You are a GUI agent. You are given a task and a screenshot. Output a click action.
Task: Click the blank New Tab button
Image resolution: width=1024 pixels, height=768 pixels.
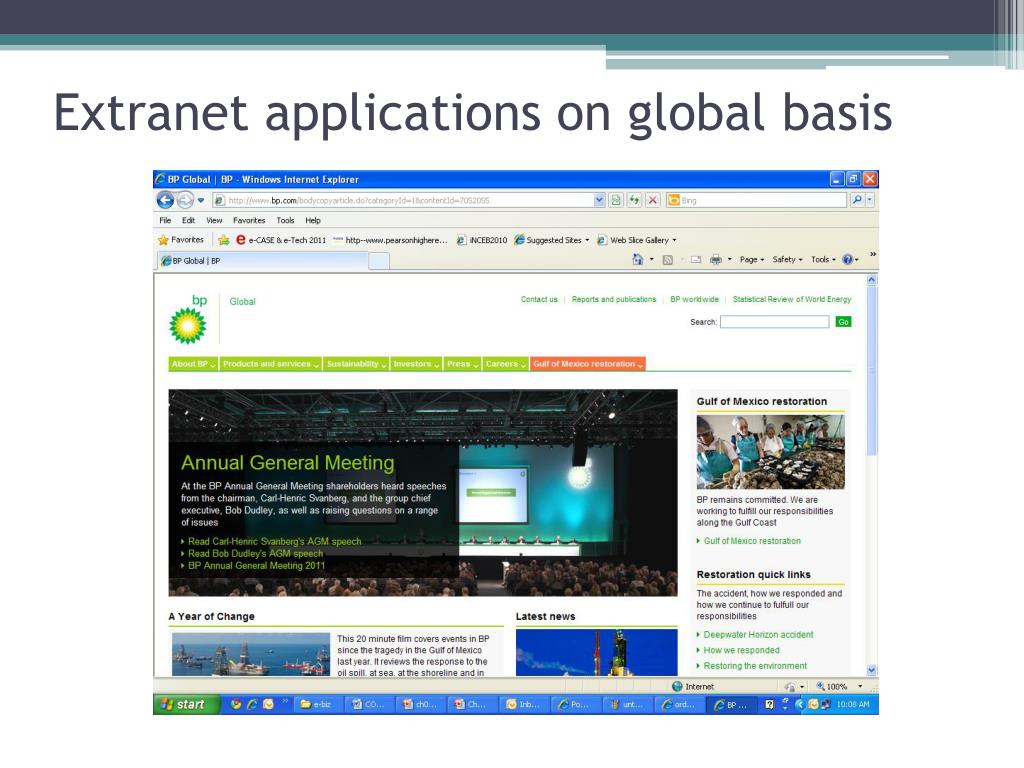[x=379, y=261]
